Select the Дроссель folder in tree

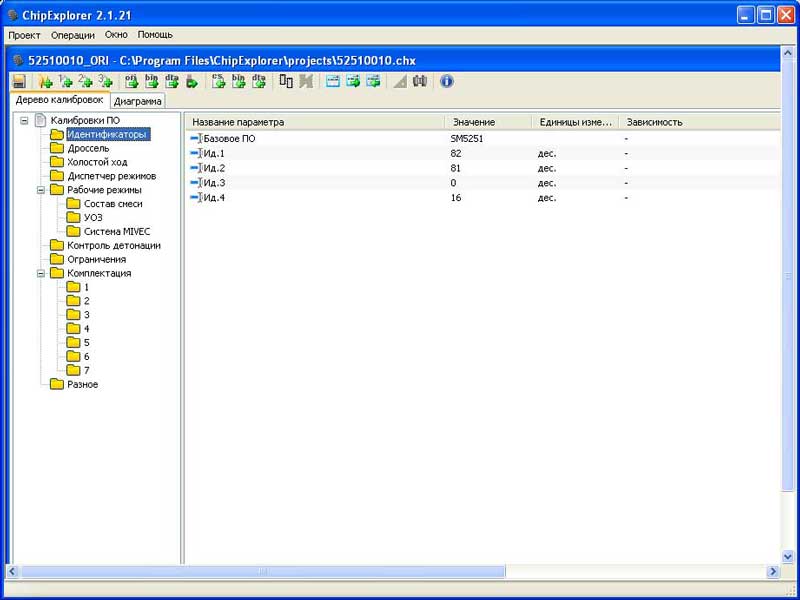[x=88, y=148]
